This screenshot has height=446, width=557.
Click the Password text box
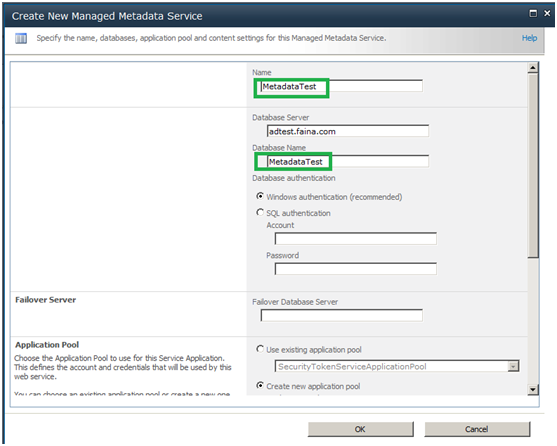point(356,269)
